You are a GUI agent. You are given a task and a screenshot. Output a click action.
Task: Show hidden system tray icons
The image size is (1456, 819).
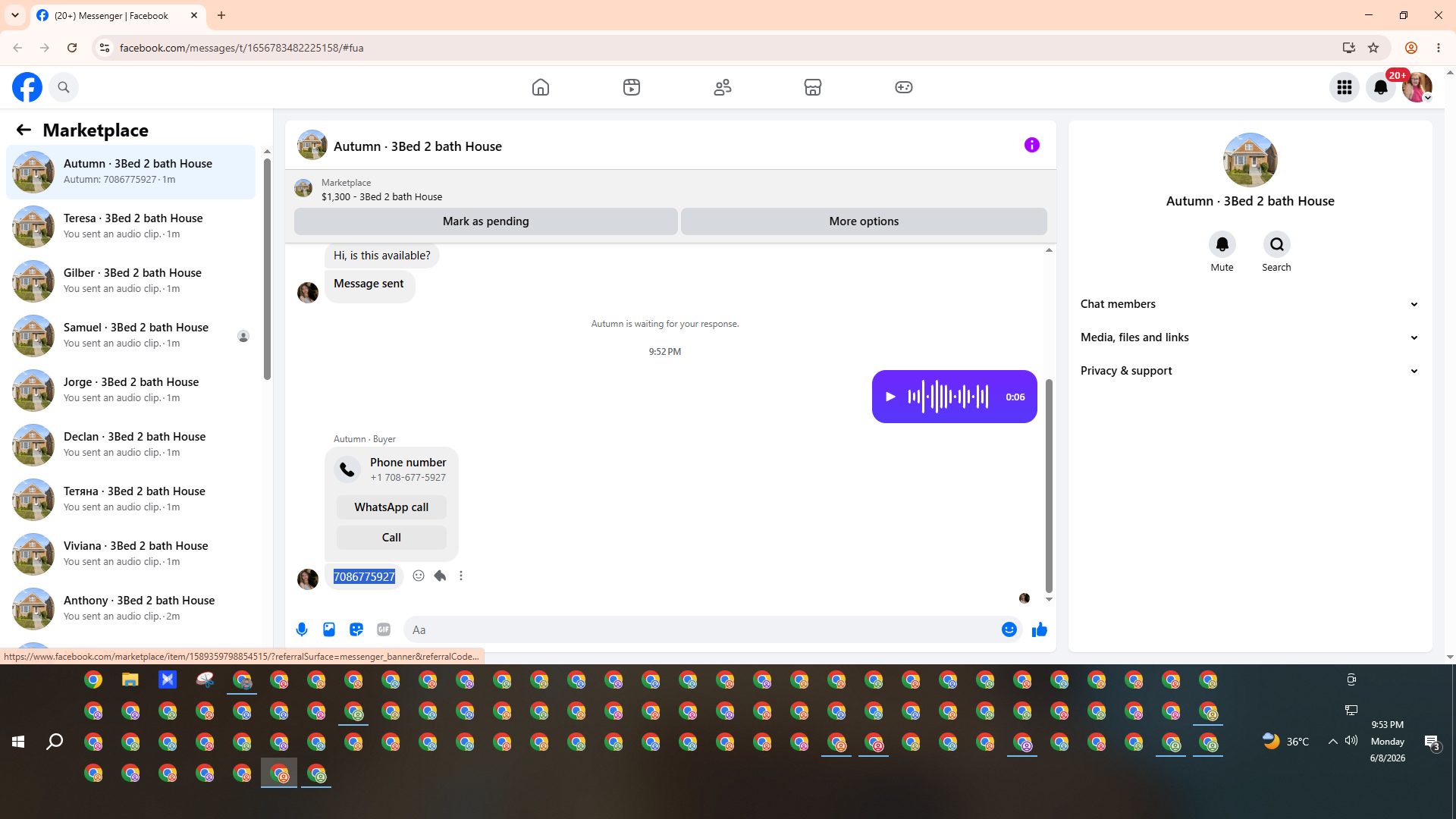point(1333,742)
